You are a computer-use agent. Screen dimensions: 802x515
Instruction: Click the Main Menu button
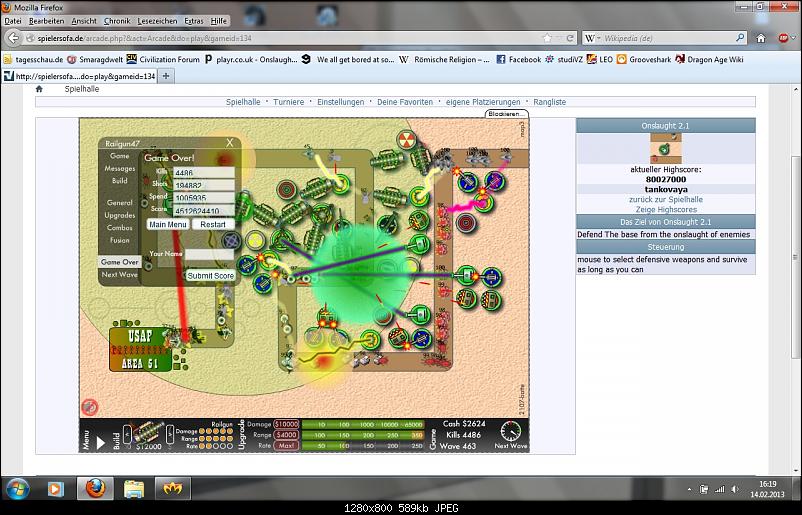(x=168, y=224)
